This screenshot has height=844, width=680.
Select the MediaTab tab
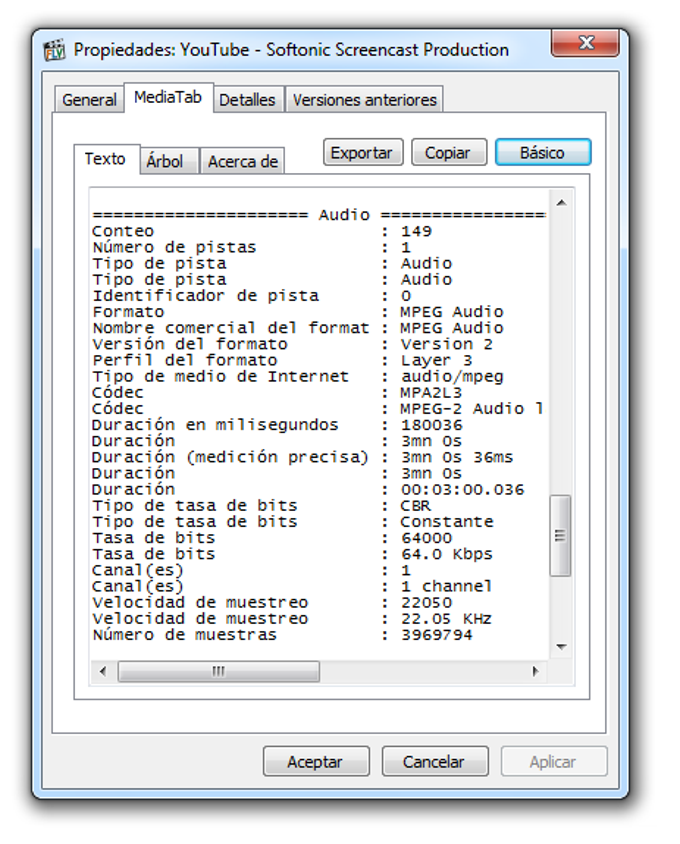pyautogui.click(x=168, y=97)
